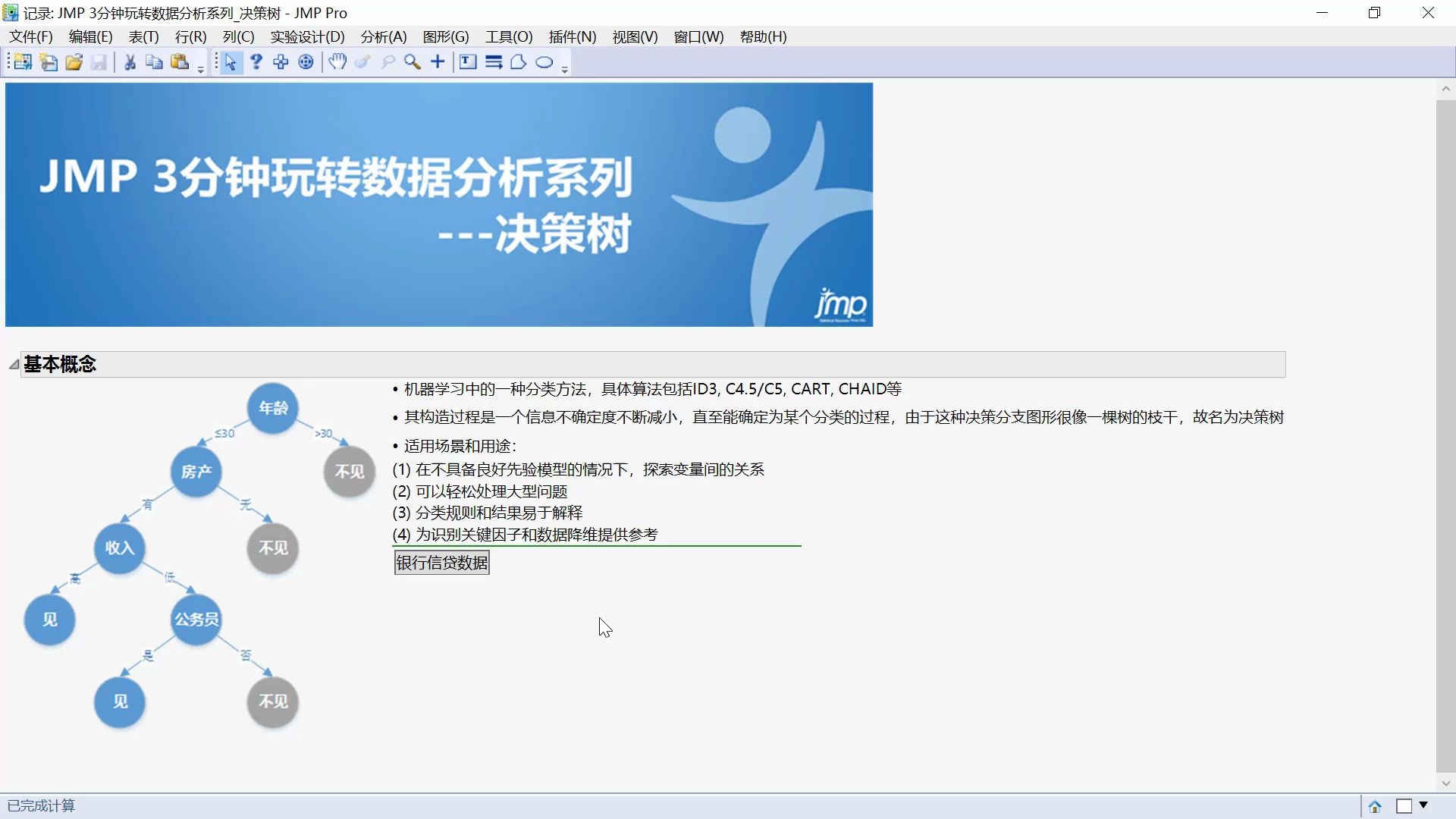Click the Ellipse drawing tool icon
Screen dimensions: 1456x819
[x=545, y=62]
